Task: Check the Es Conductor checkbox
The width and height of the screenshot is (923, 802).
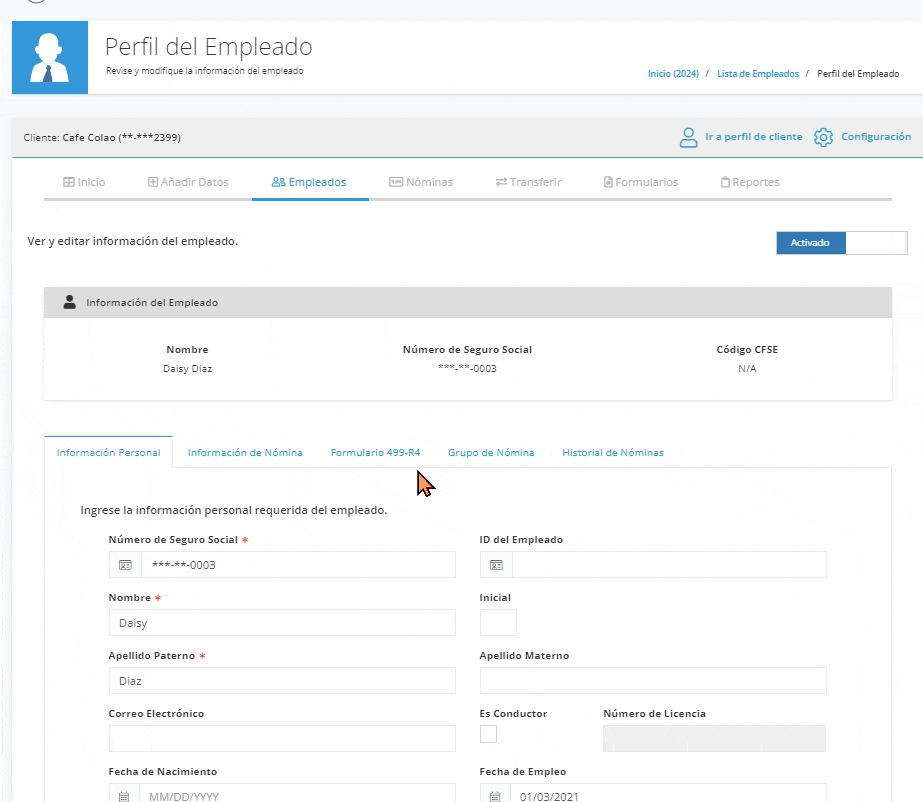Action: coord(488,734)
